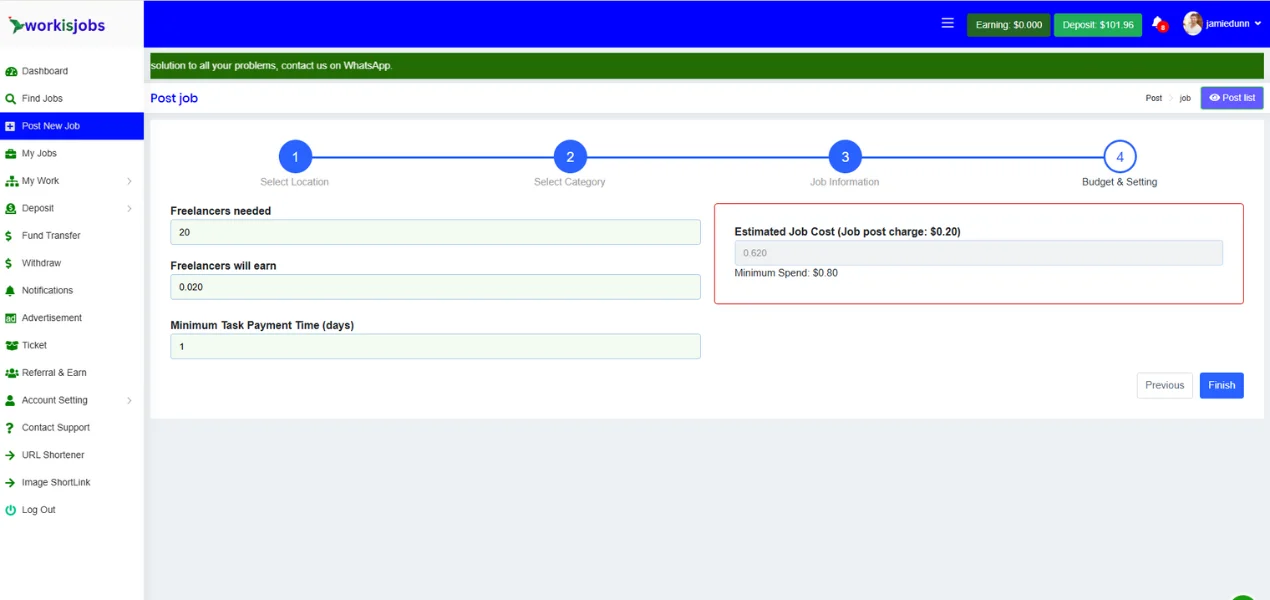Click the My Jobs briefcase icon
The height and width of the screenshot is (600, 1270).
click(x=11, y=154)
